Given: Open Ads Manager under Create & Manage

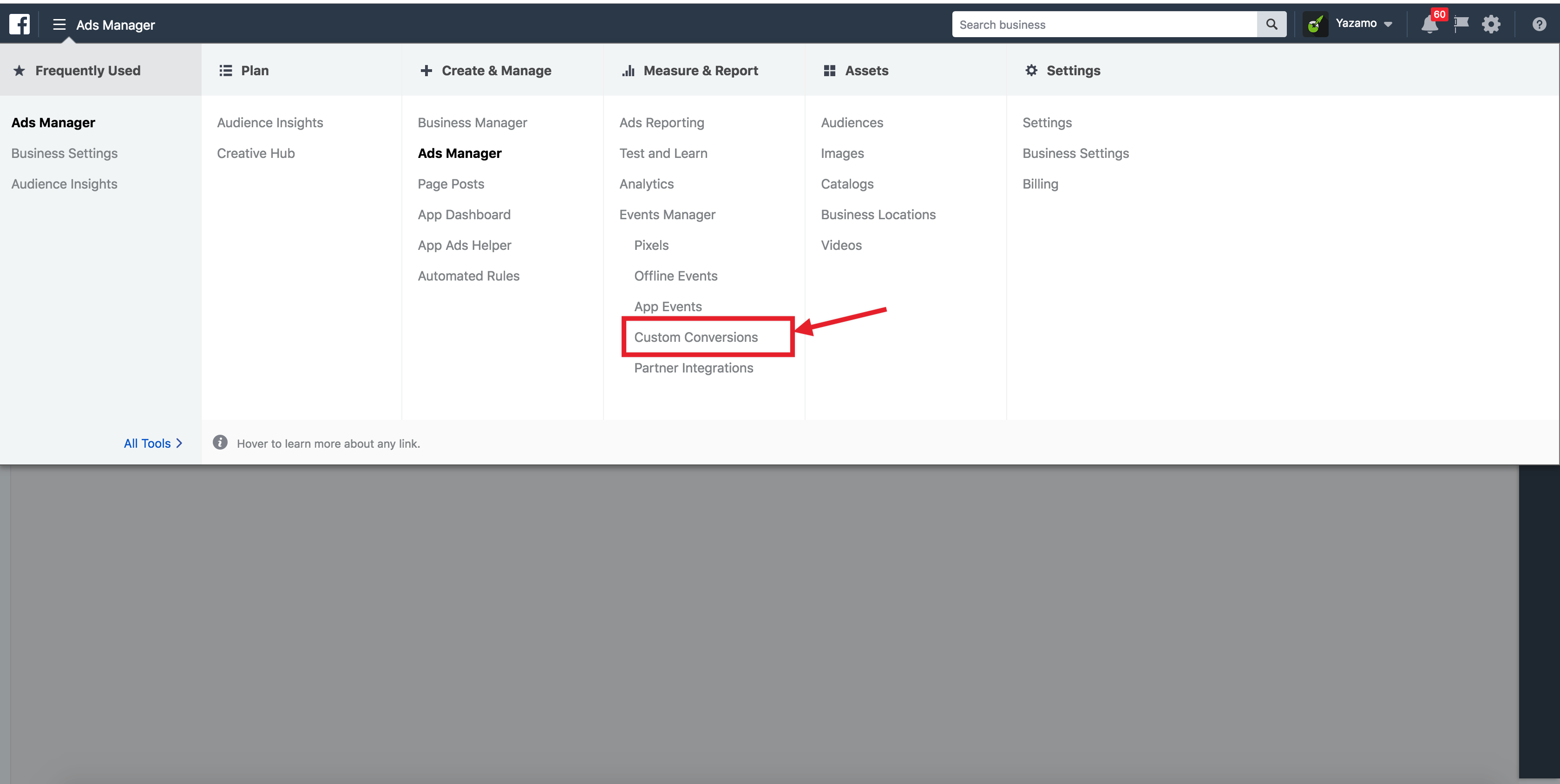Looking at the screenshot, I should (x=459, y=153).
